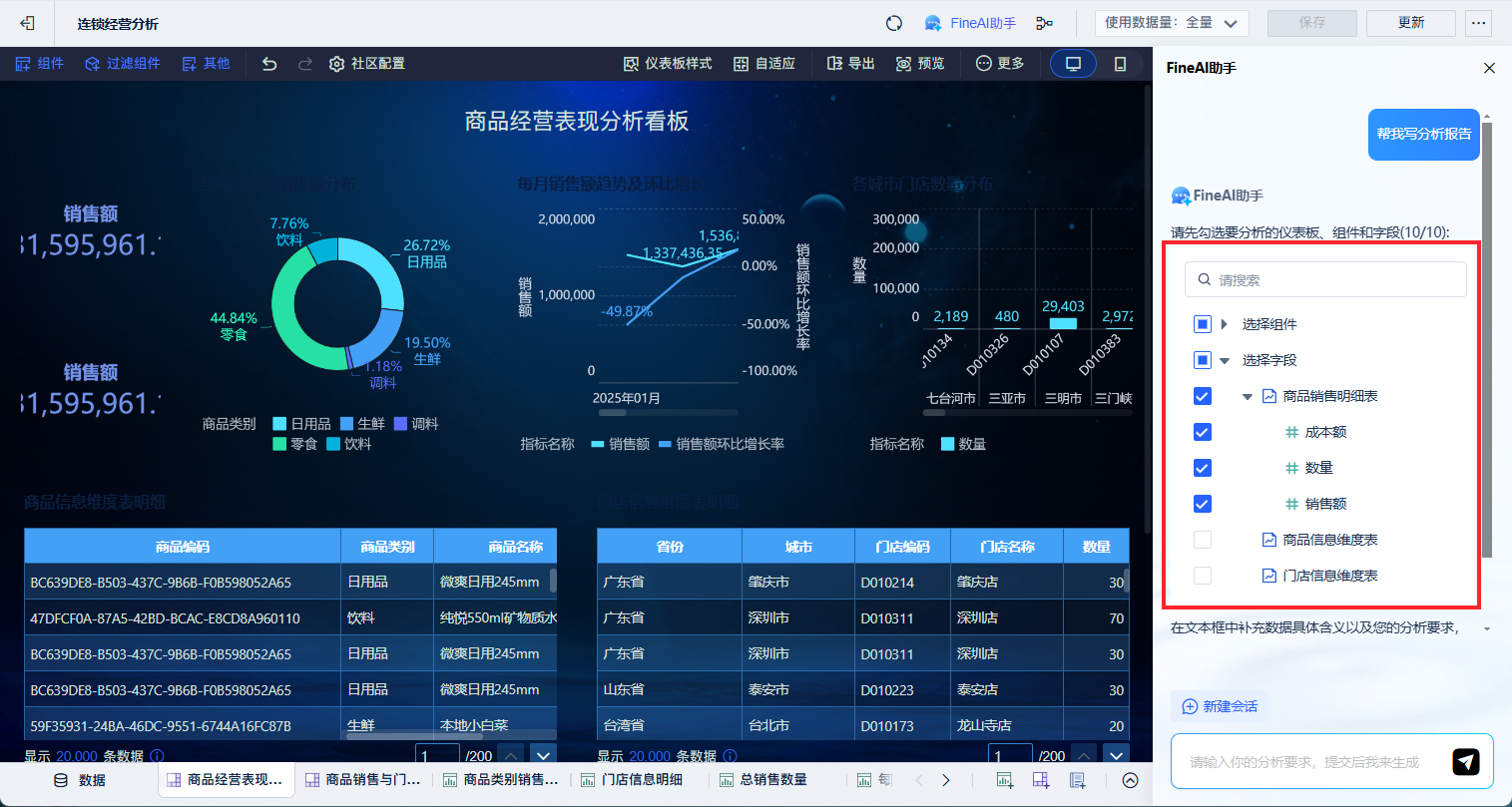Collapse the 商品销售明细表 node
The width and height of the screenshot is (1512, 807).
(x=1247, y=396)
